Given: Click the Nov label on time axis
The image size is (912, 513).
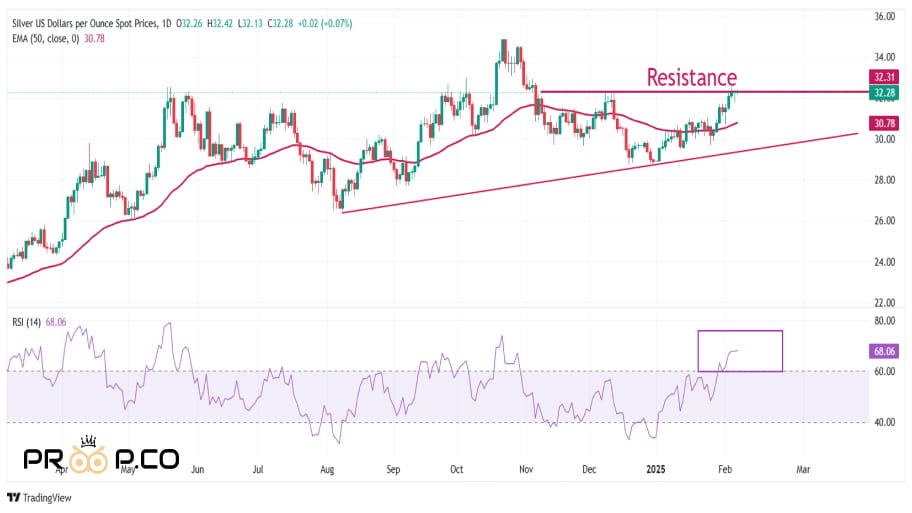Looking at the screenshot, I should pyautogui.click(x=526, y=469).
